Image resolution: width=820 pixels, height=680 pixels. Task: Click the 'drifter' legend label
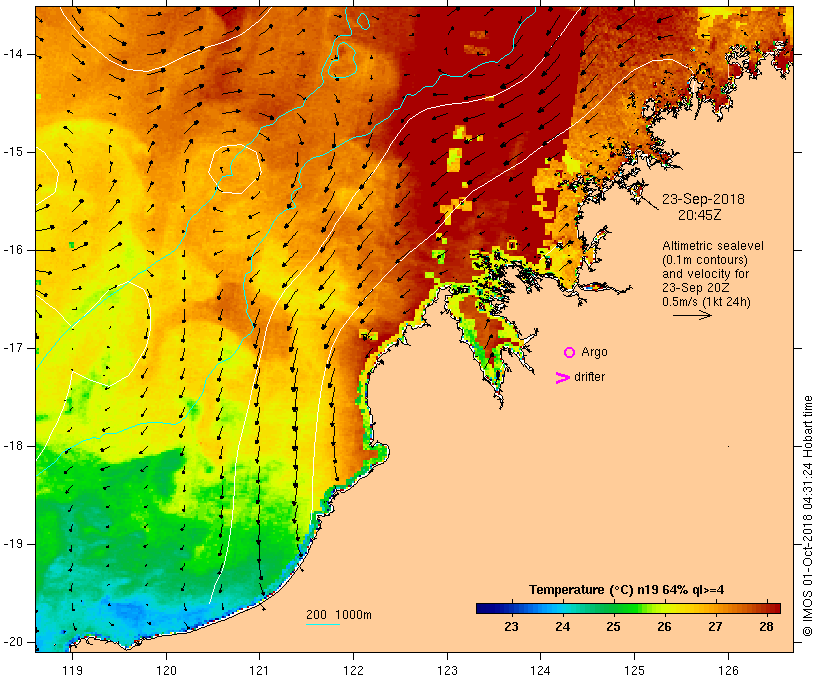tap(589, 377)
